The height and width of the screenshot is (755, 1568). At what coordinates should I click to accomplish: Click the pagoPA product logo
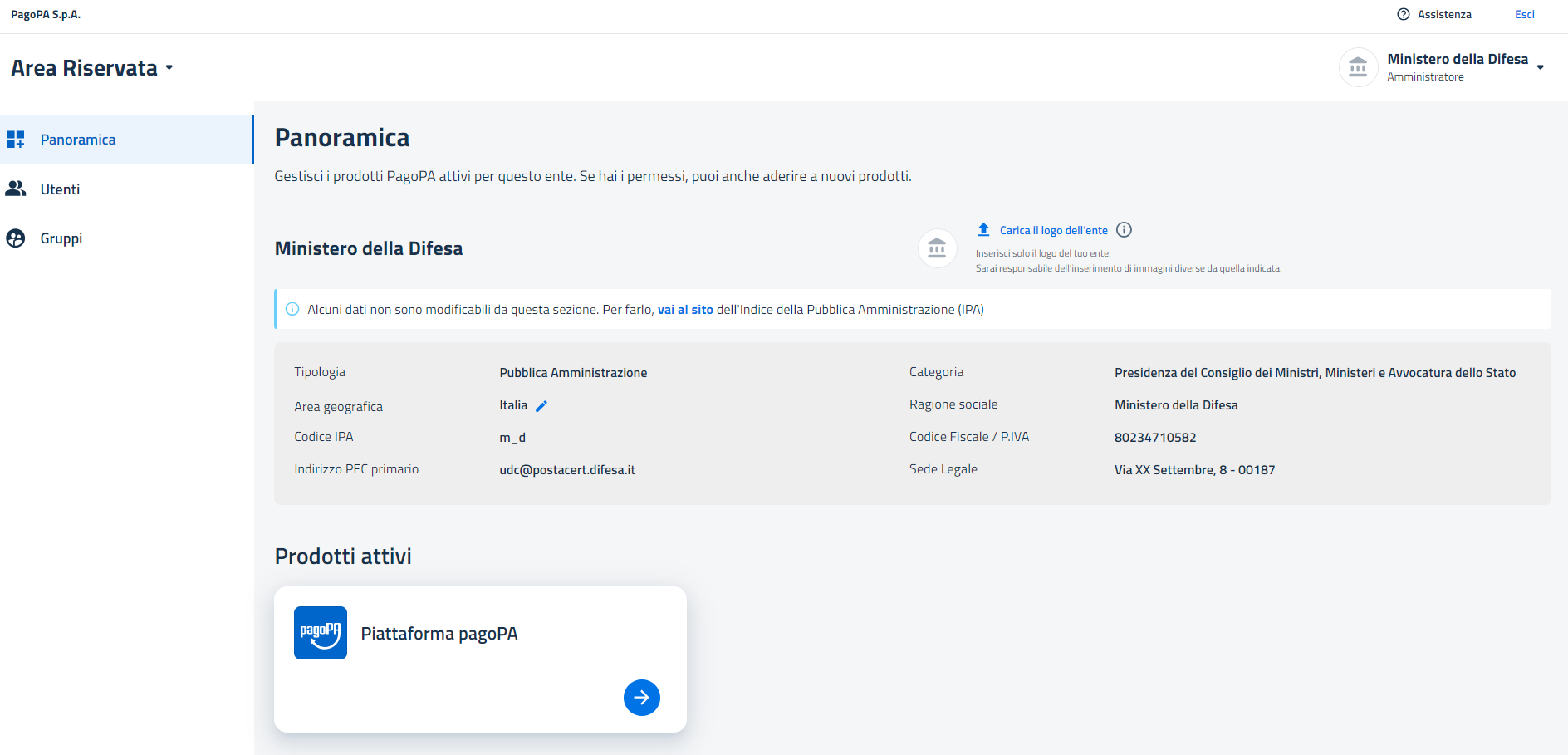click(321, 633)
